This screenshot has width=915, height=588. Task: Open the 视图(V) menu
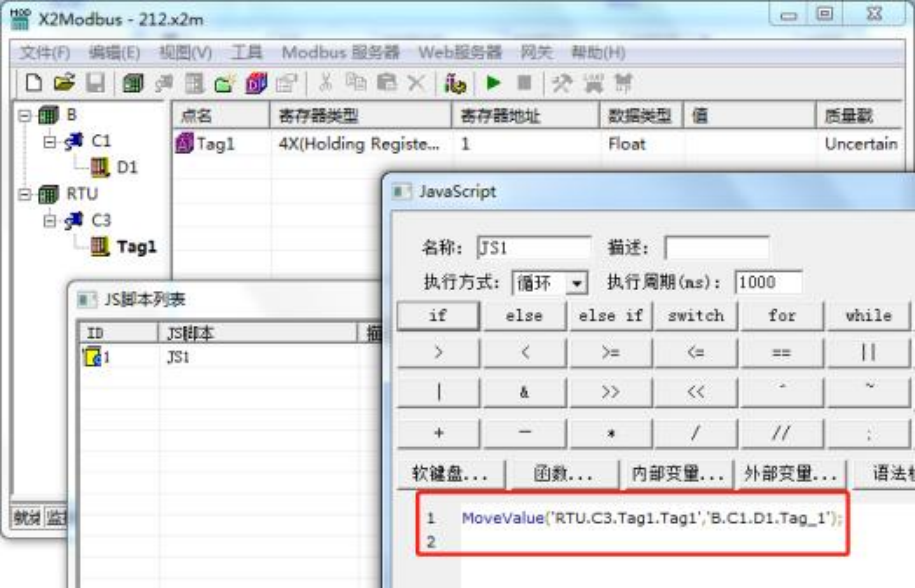(x=186, y=53)
